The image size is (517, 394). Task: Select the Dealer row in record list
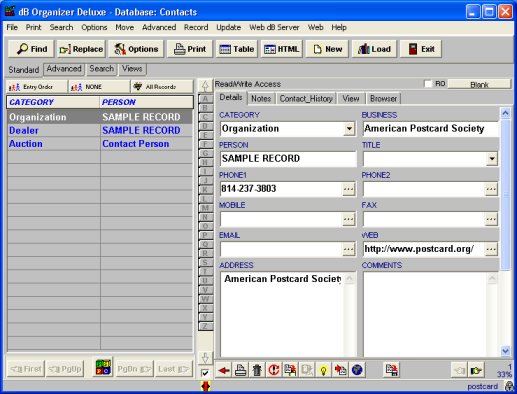pos(100,130)
